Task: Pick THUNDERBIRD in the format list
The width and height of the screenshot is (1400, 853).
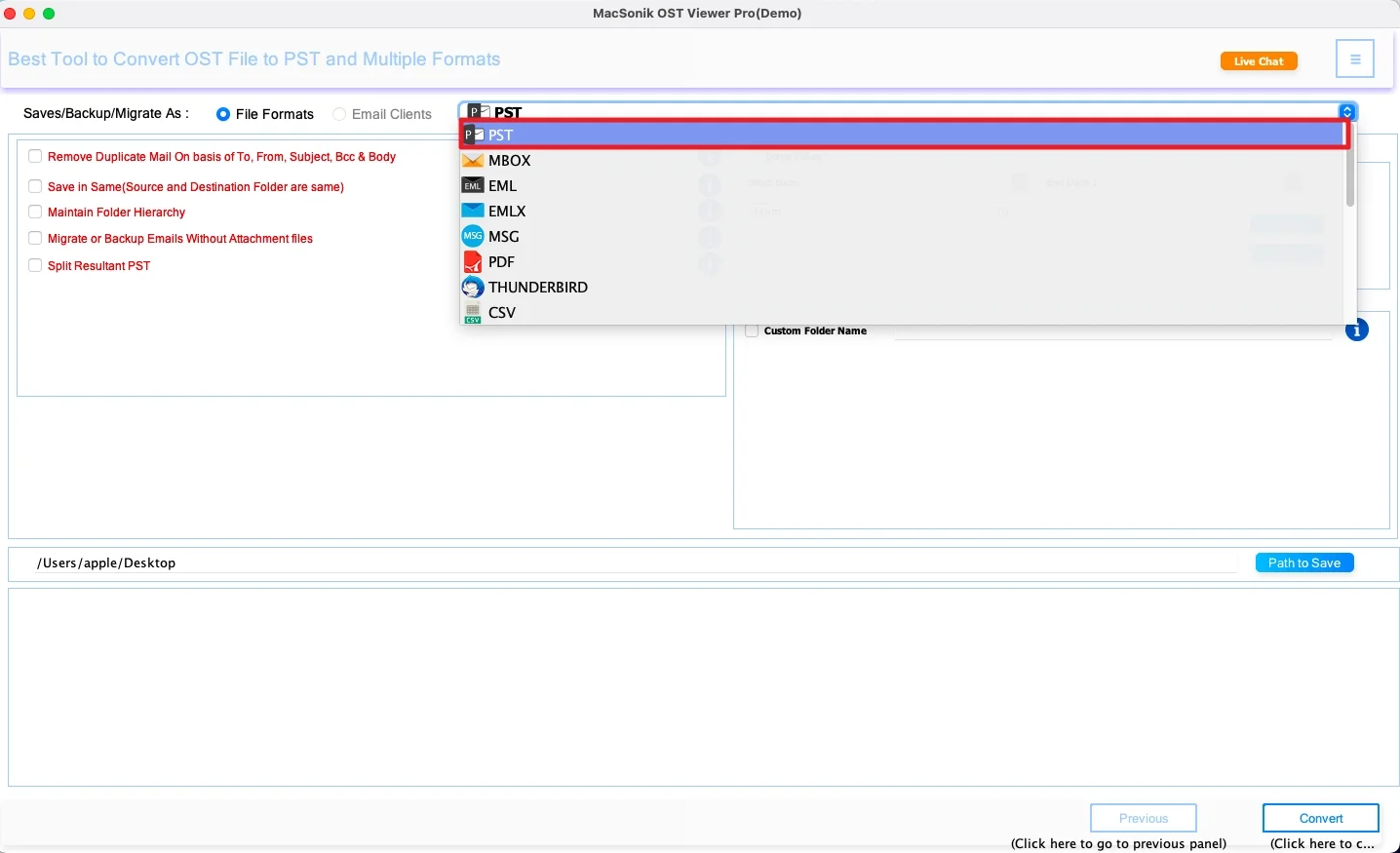Action: pyautogui.click(x=902, y=287)
